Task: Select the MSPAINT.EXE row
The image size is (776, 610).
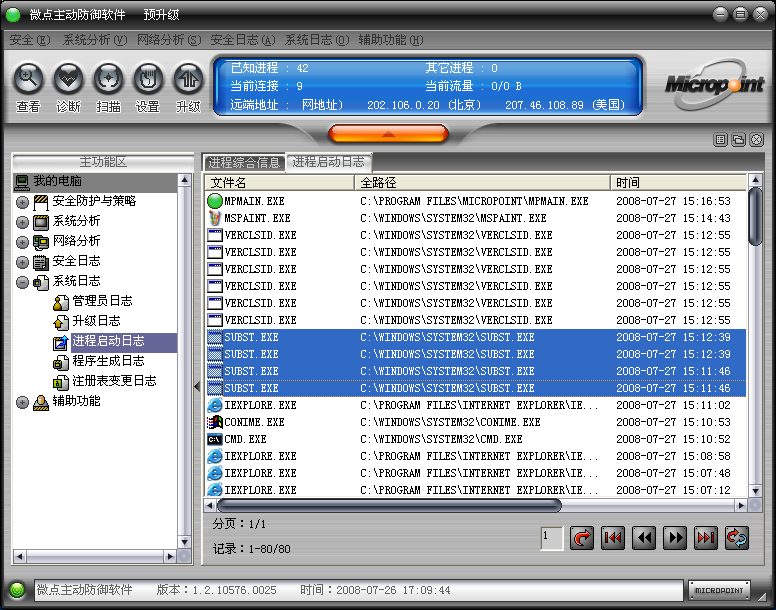Action: pyautogui.click(x=476, y=218)
